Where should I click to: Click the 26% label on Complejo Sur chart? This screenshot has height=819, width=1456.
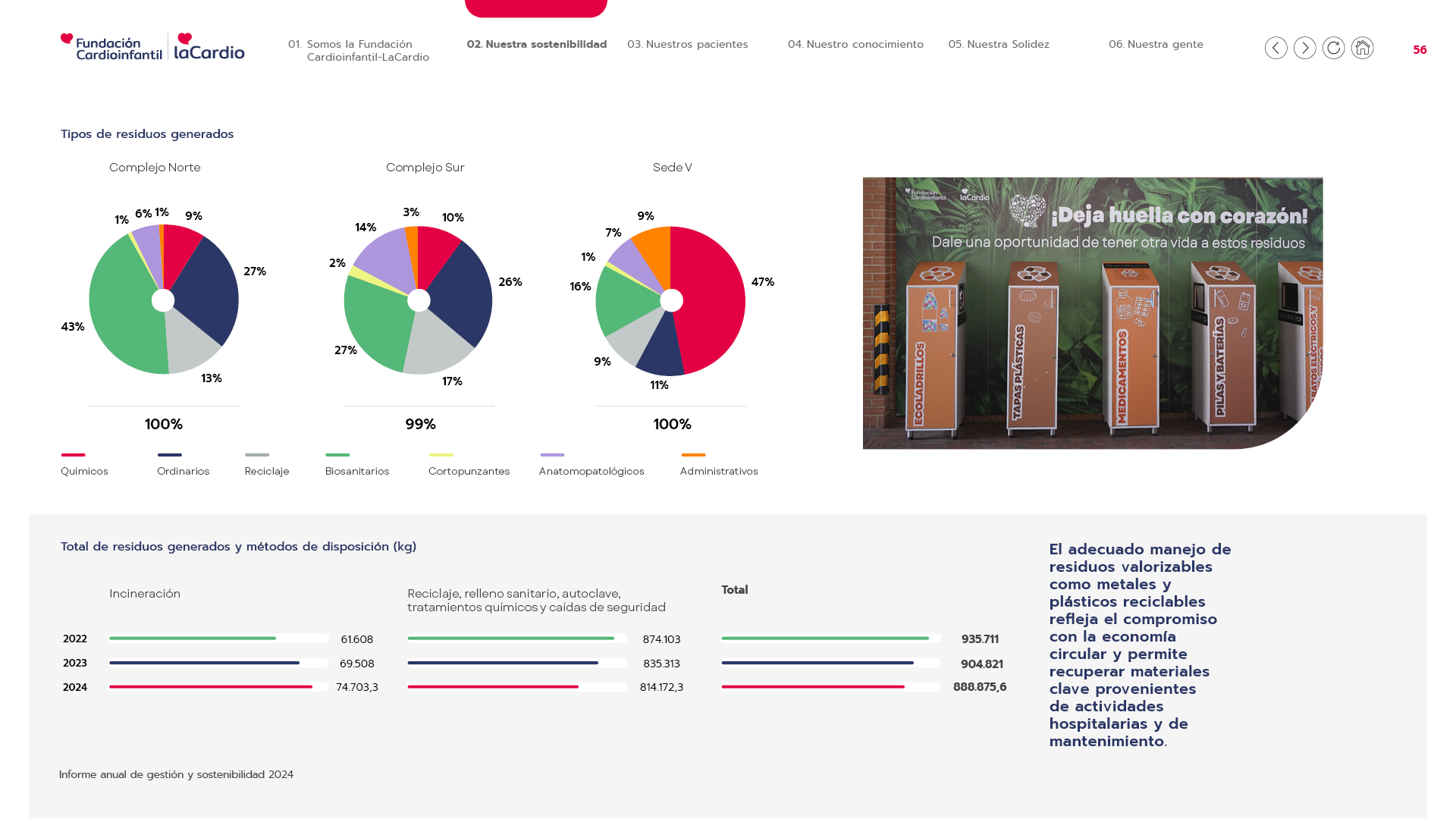510,282
